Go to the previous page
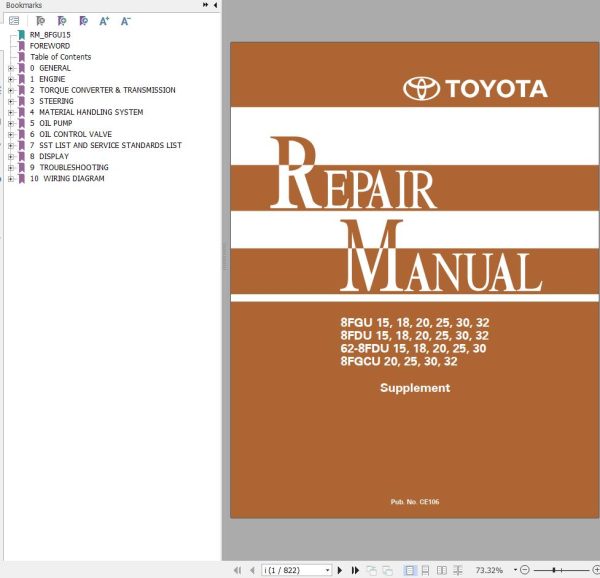This screenshot has height=578, width=600. (x=252, y=570)
